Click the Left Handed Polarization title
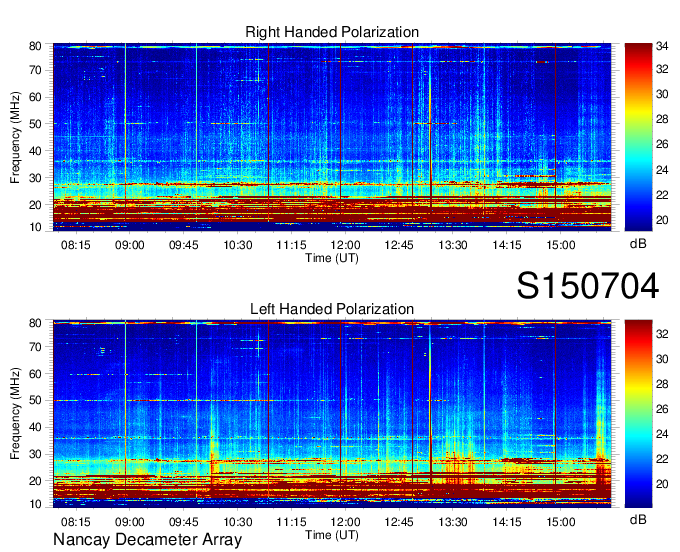 (x=332, y=309)
